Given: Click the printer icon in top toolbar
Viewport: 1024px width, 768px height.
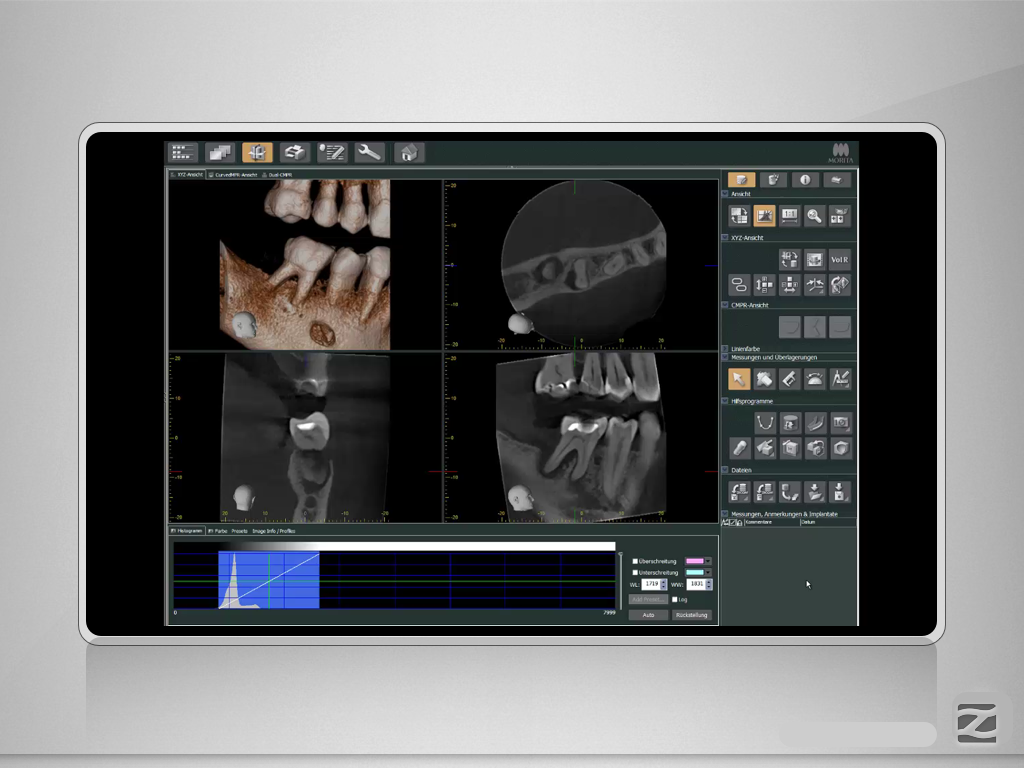Looking at the screenshot, I should coord(294,152).
